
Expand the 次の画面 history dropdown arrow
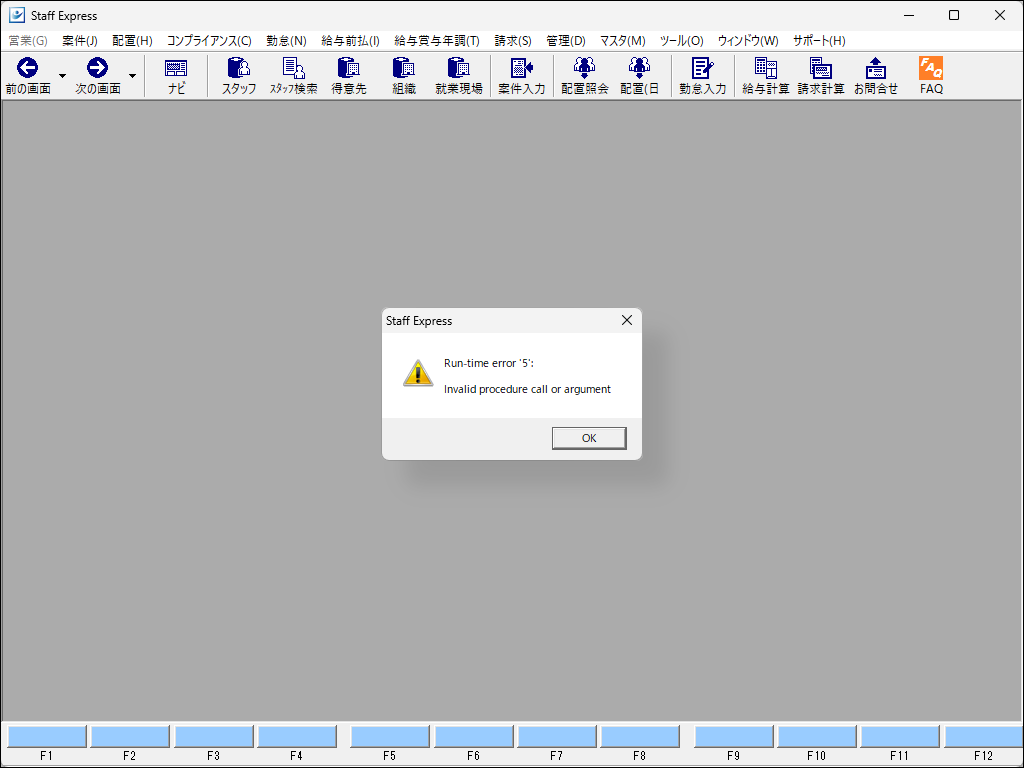tap(132, 76)
